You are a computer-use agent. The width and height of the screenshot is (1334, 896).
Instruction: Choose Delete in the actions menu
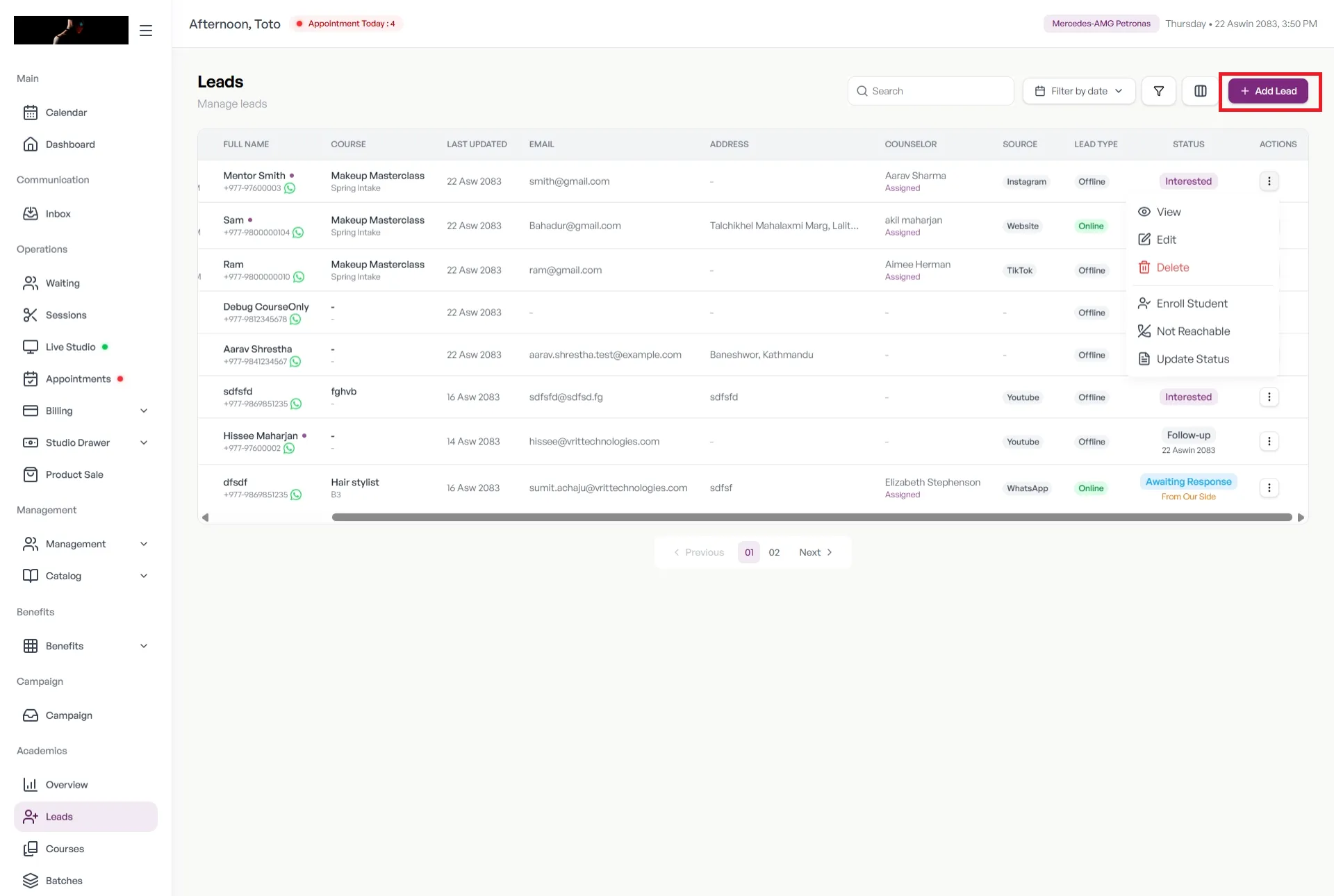pos(1202,267)
